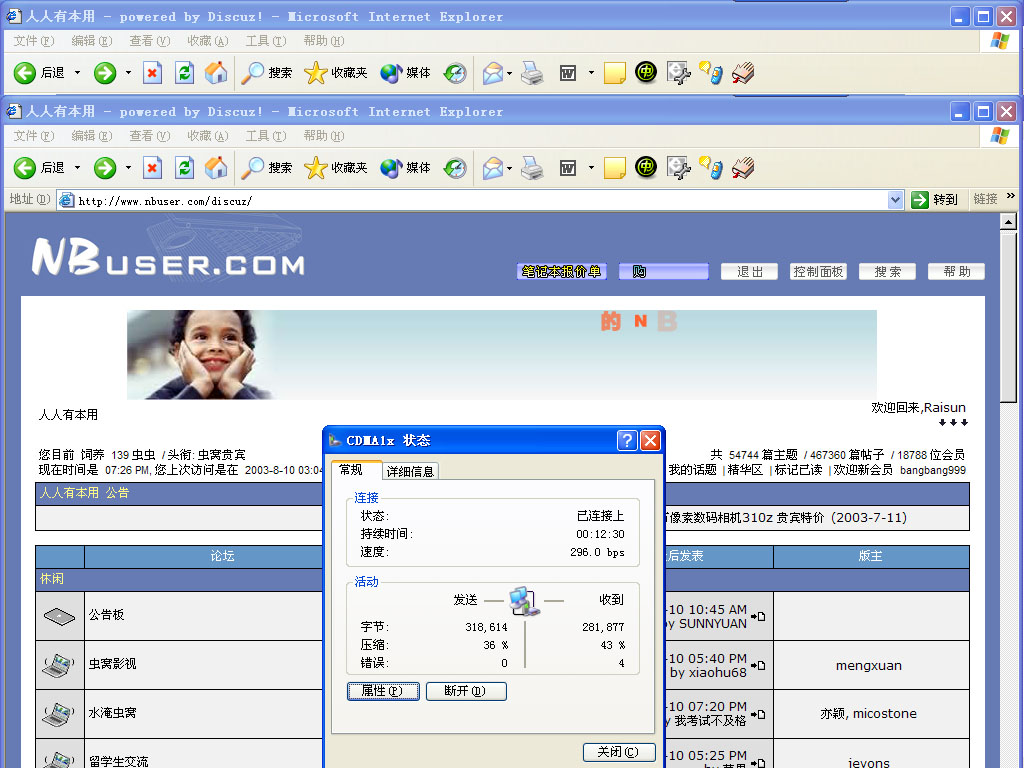Click the Messenger icon in the front IE toolbar
This screenshot has width=1024, height=768.
click(x=711, y=167)
